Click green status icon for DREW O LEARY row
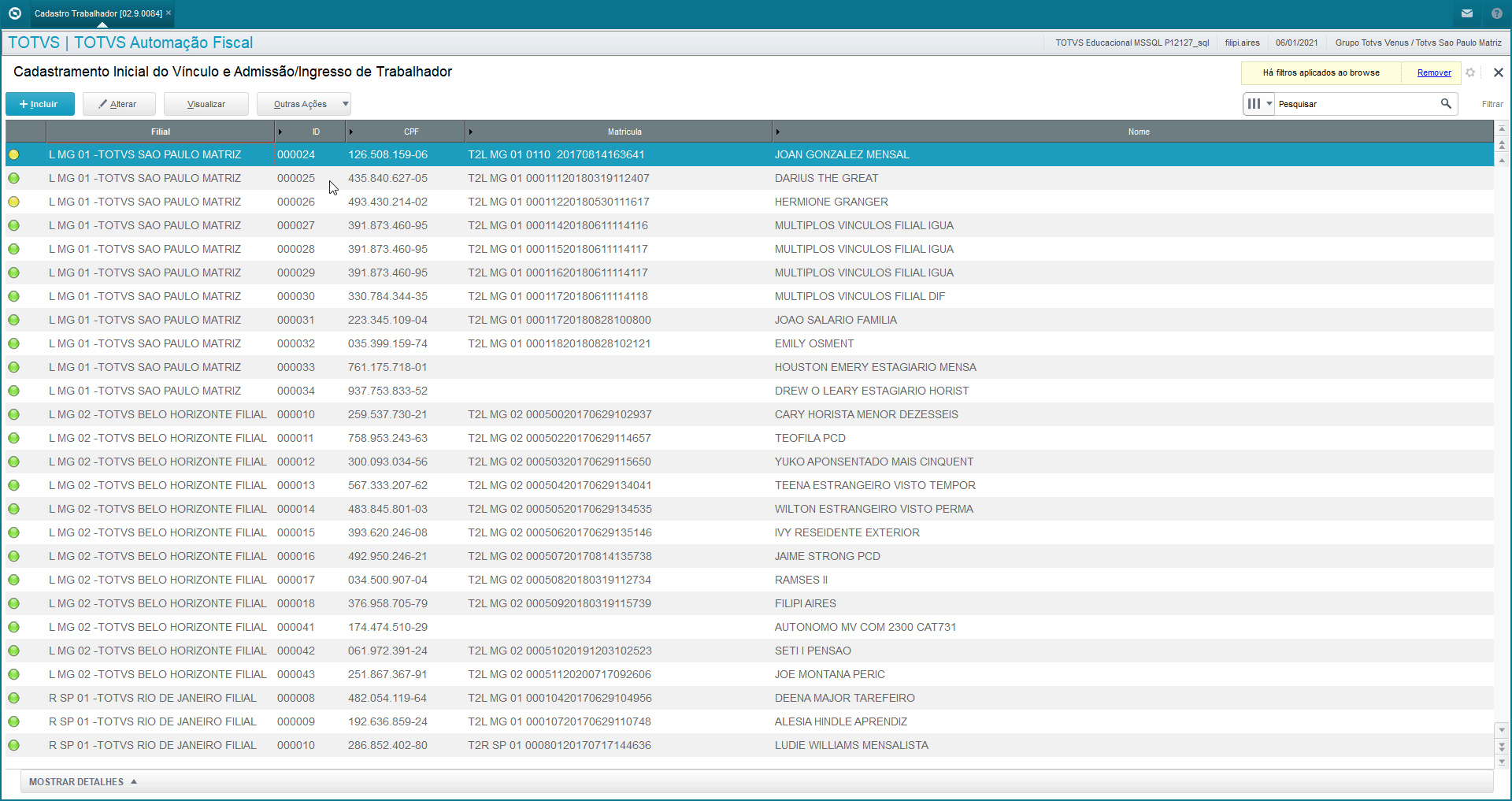The image size is (1512, 801). click(x=14, y=391)
